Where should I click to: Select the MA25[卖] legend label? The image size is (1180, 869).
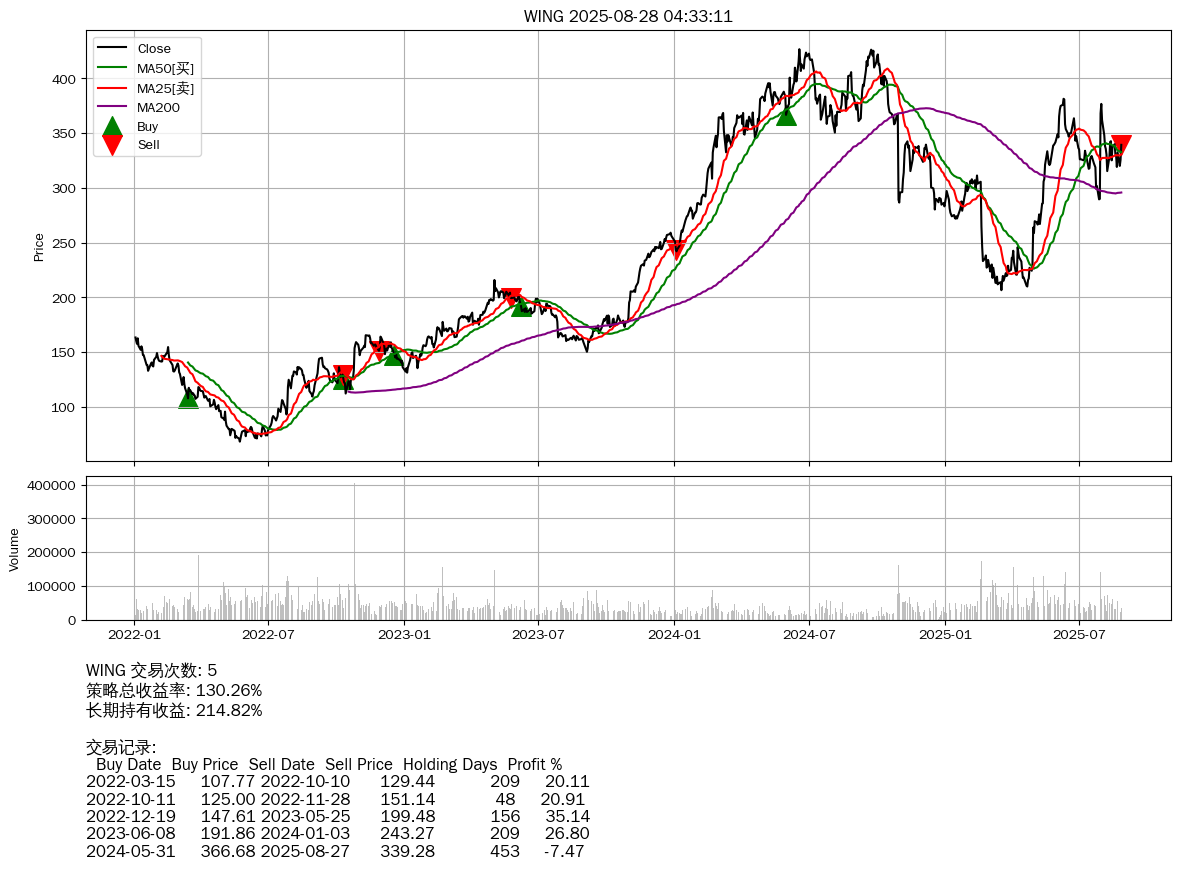165,88
